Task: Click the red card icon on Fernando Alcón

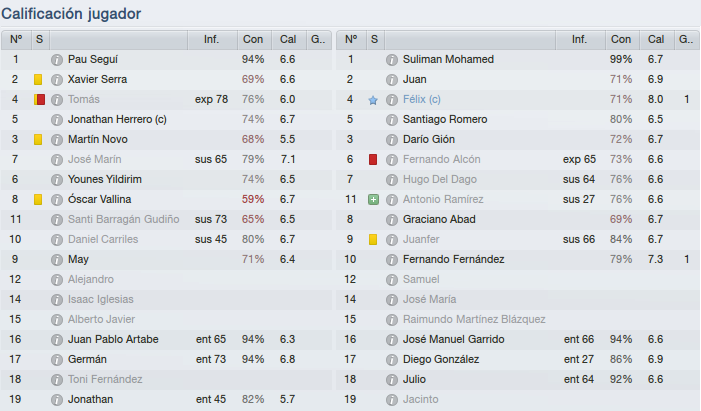Action: tap(373, 159)
